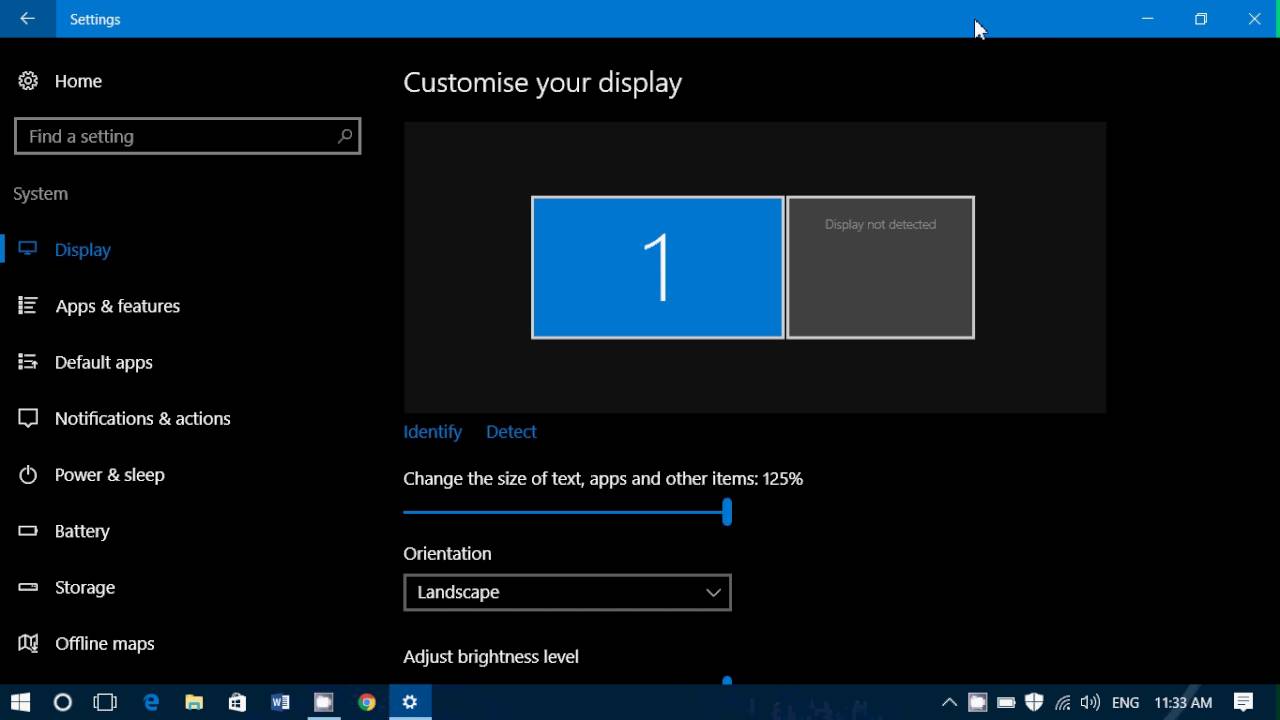This screenshot has width=1280, height=720.
Task: Open Power & sleep settings
Action: pyautogui.click(x=110, y=474)
